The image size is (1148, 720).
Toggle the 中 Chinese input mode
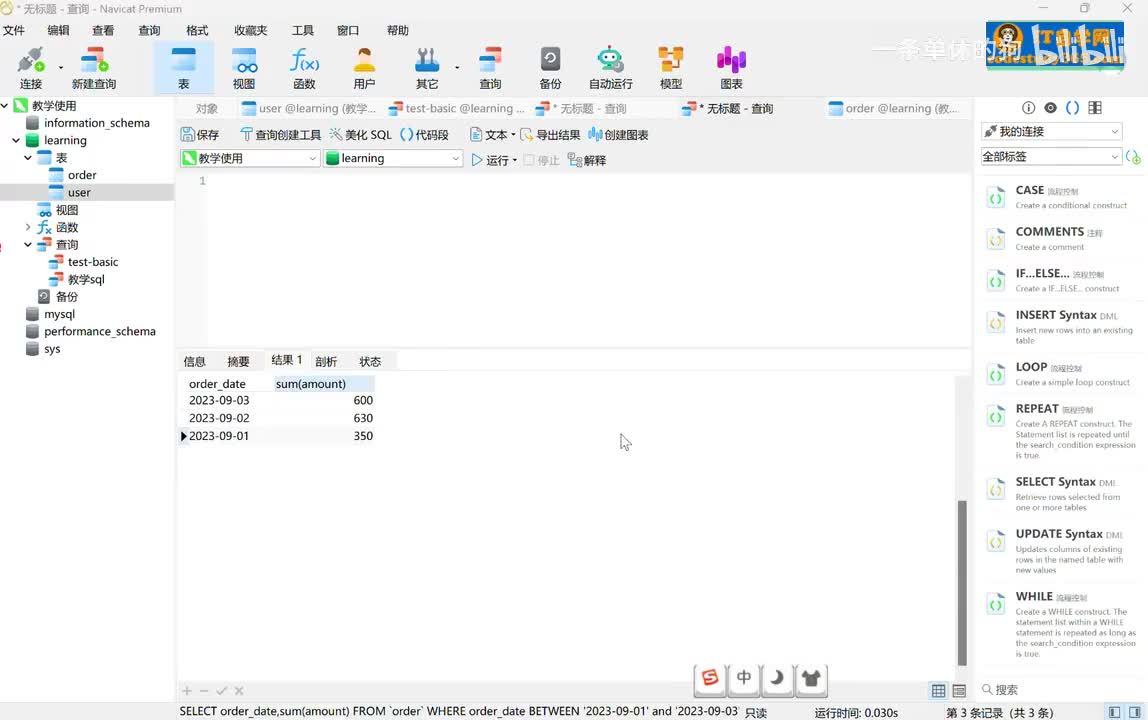point(743,678)
